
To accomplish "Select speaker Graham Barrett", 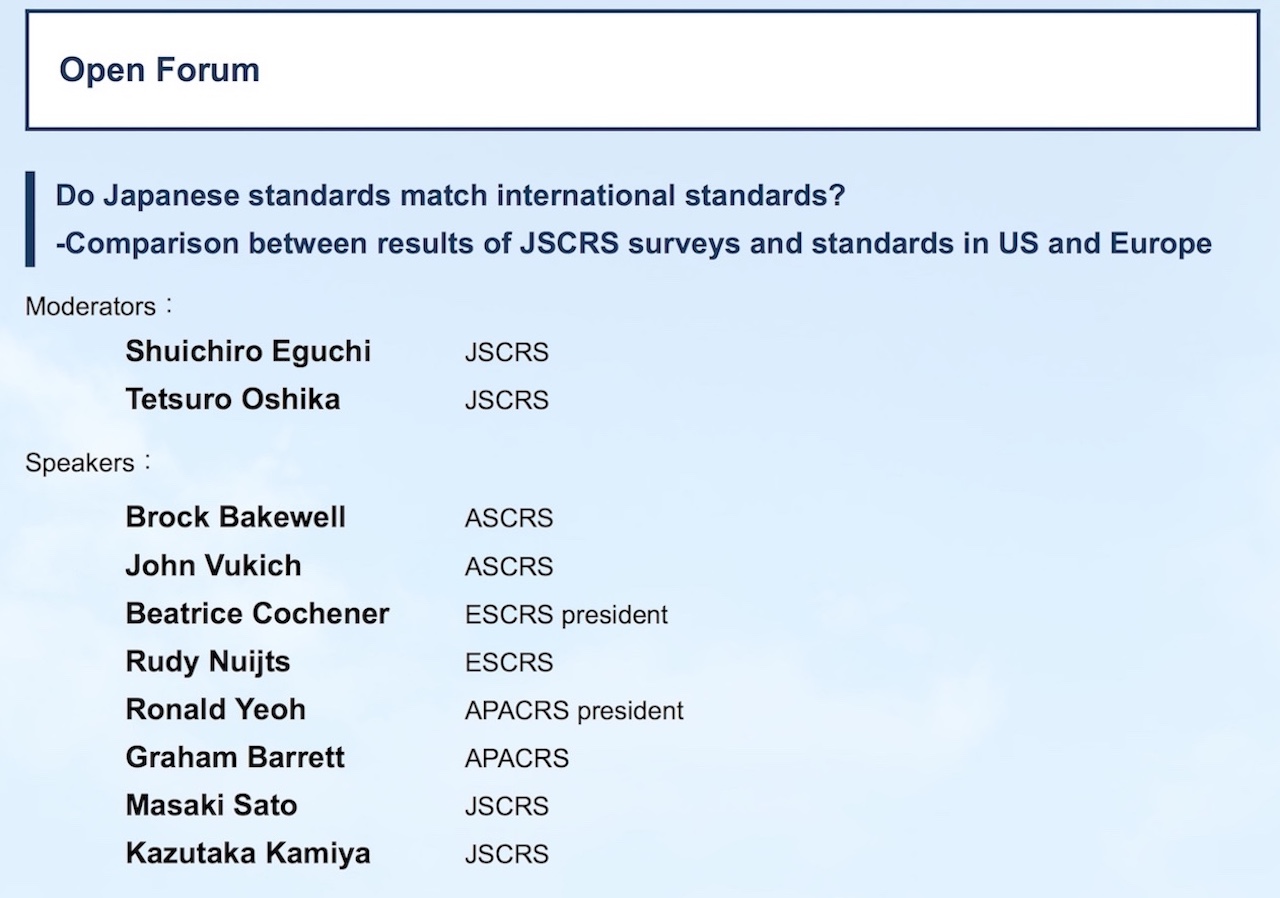I will point(235,757).
